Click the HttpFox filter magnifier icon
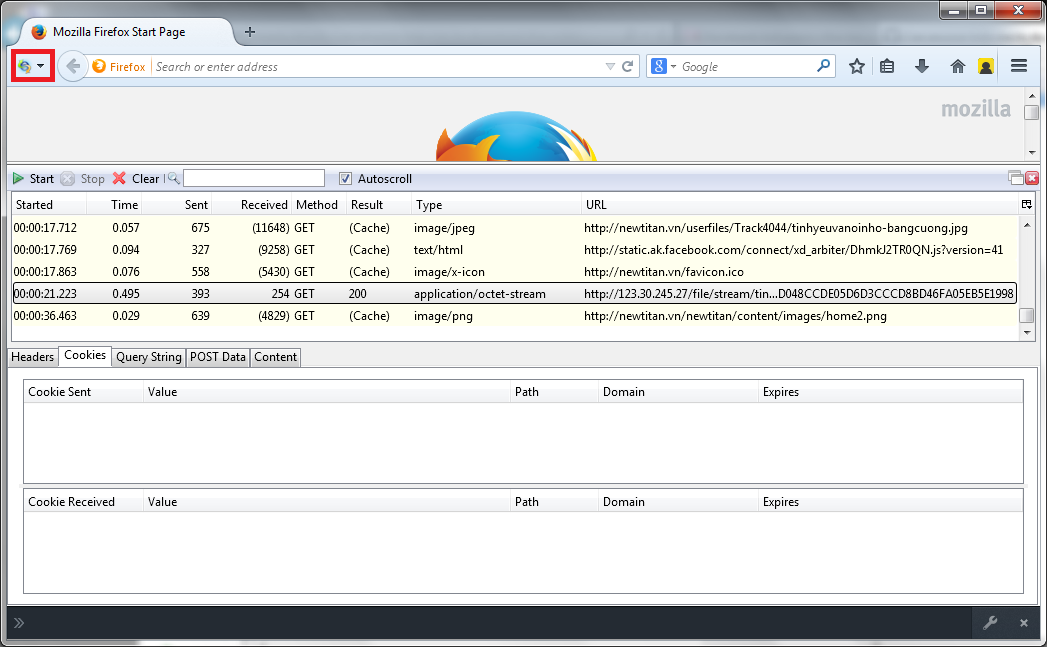This screenshot has width=1047, height=647. 174,178
